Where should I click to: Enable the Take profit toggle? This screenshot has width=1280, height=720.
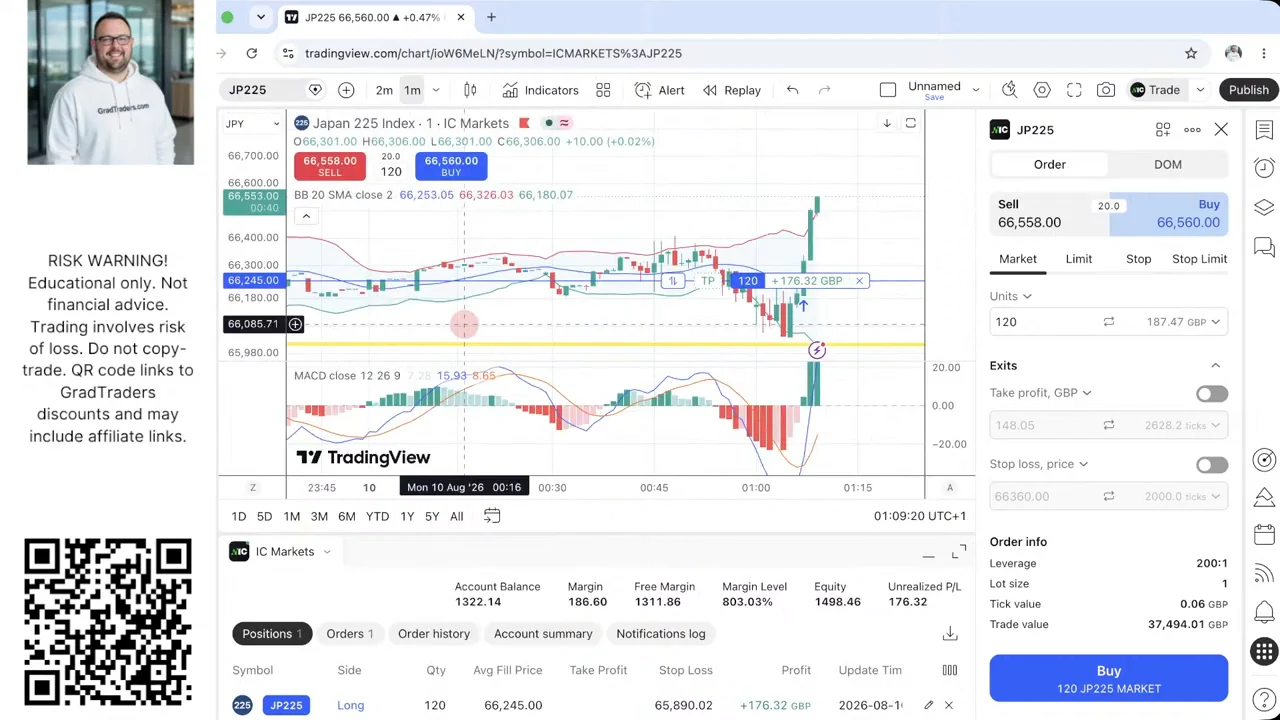[1212, 393]
